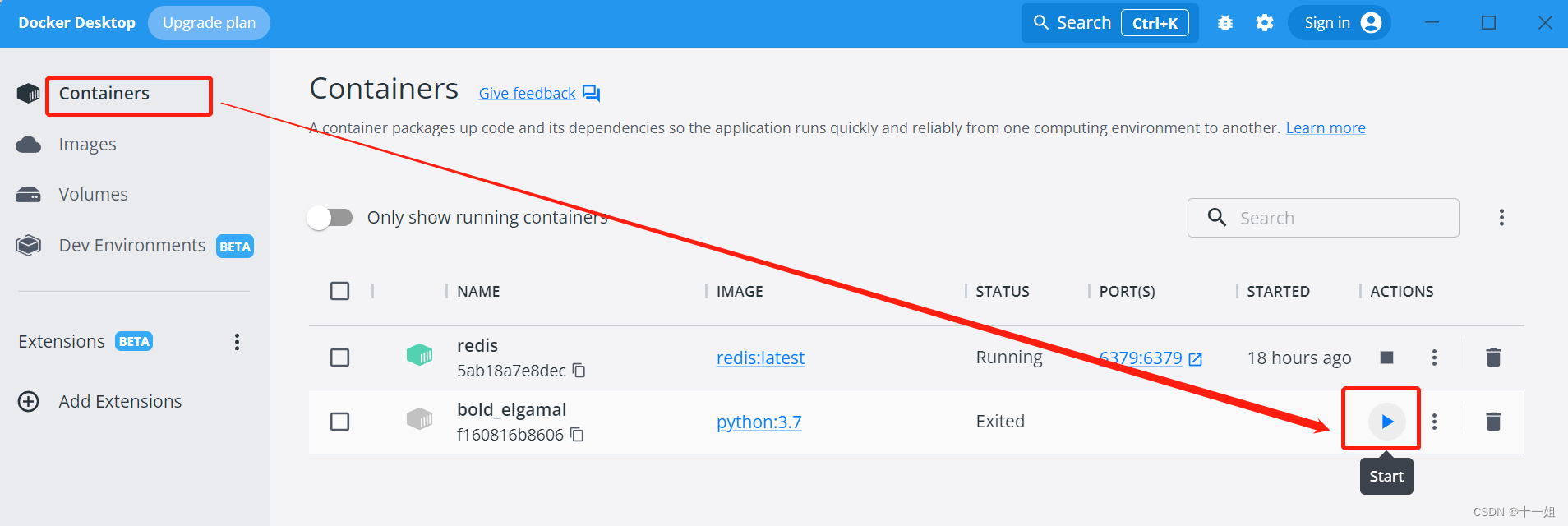Tick the select-all containers checkbox

click(x=339, y=291)
